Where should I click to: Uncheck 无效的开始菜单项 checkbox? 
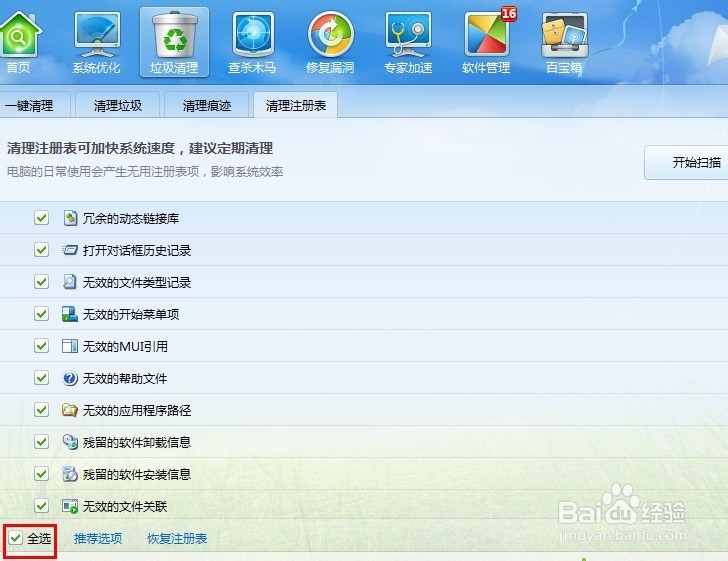[41, 314]
